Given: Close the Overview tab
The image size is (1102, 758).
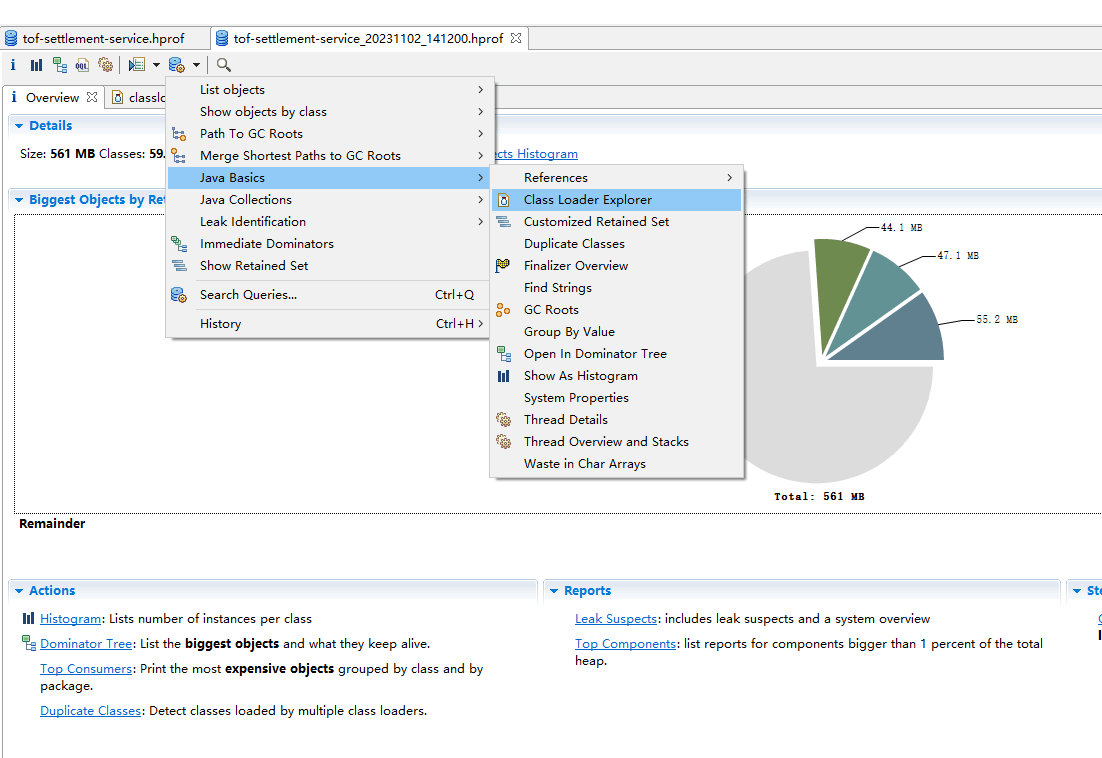Looking at the screenshot, I should 92,97.
